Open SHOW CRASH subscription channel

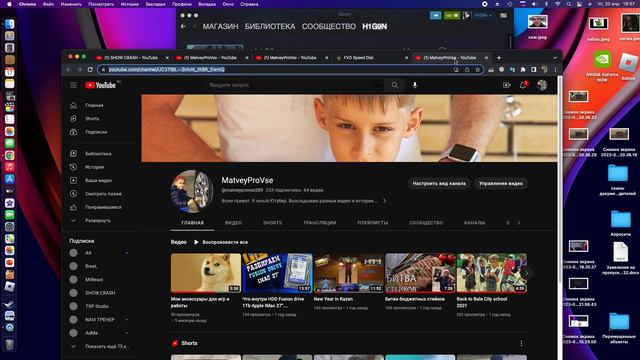click(99, 293)
